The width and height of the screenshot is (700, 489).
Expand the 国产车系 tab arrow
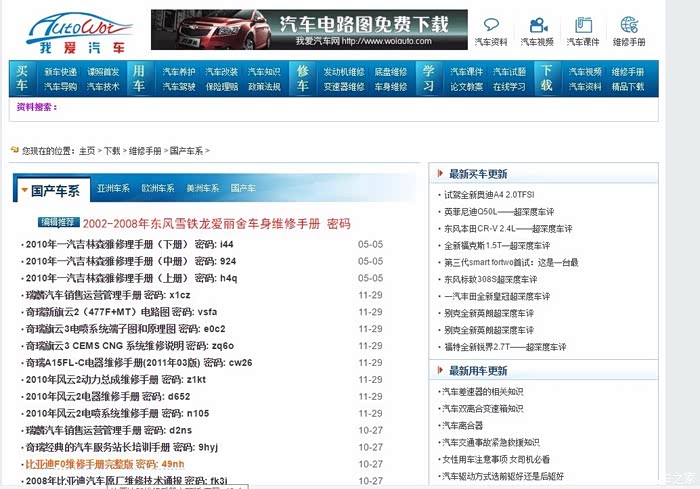click(23, 189)
